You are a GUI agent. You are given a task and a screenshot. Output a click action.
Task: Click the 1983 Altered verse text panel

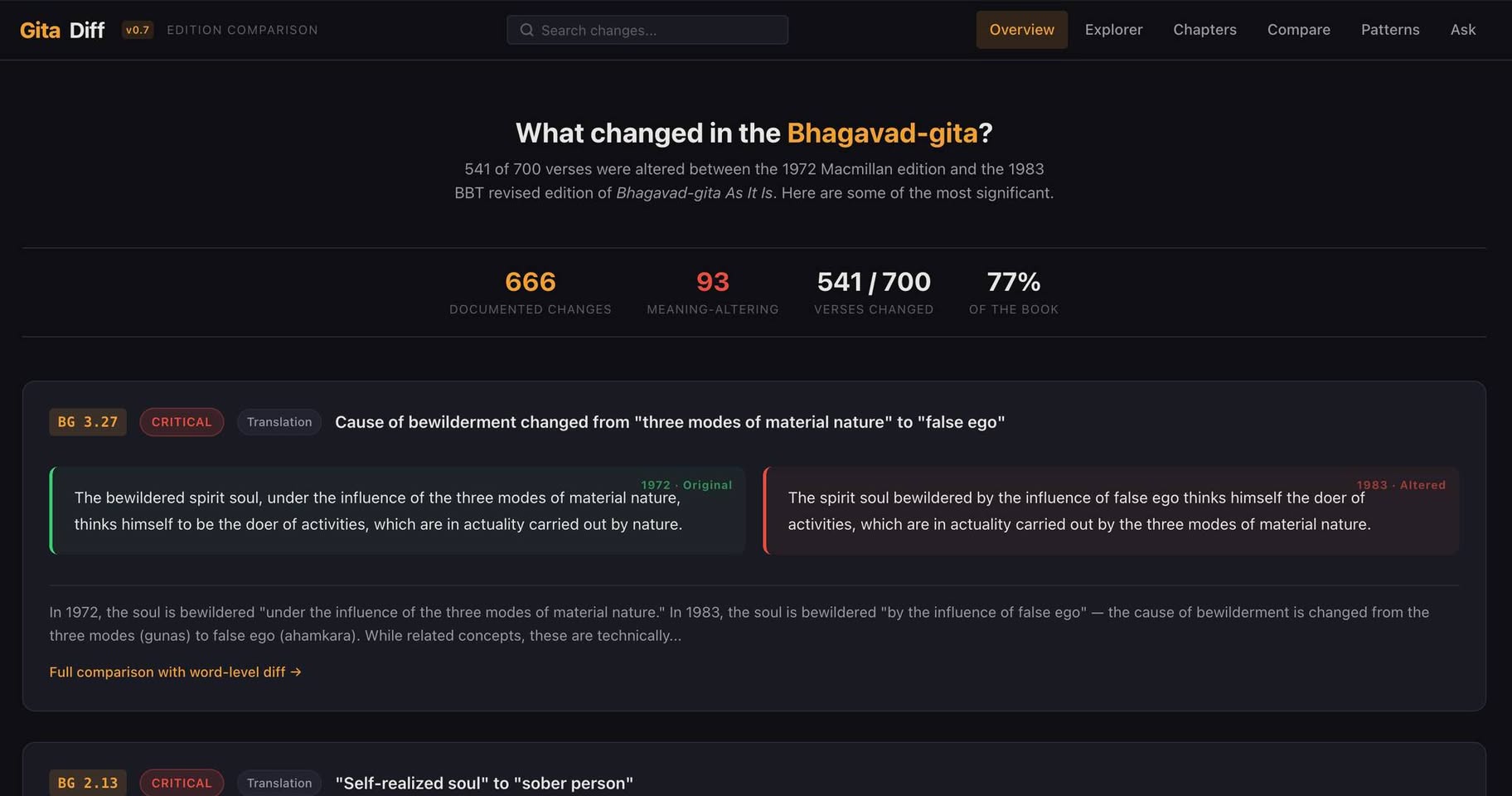tap(1111, 511)
